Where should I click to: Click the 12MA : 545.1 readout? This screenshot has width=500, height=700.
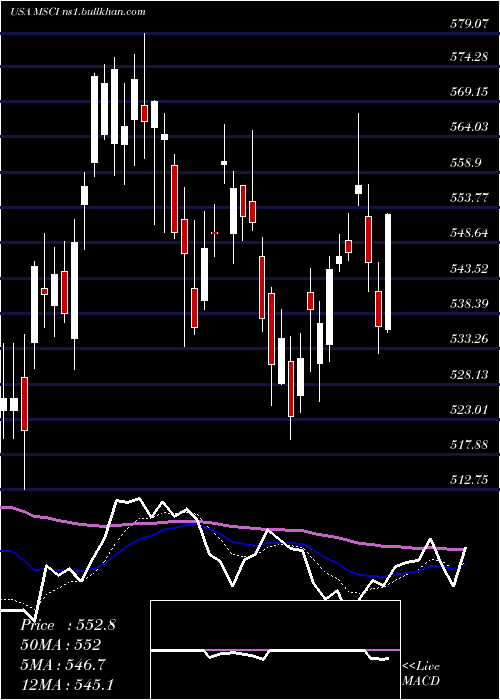coord(66,684)
